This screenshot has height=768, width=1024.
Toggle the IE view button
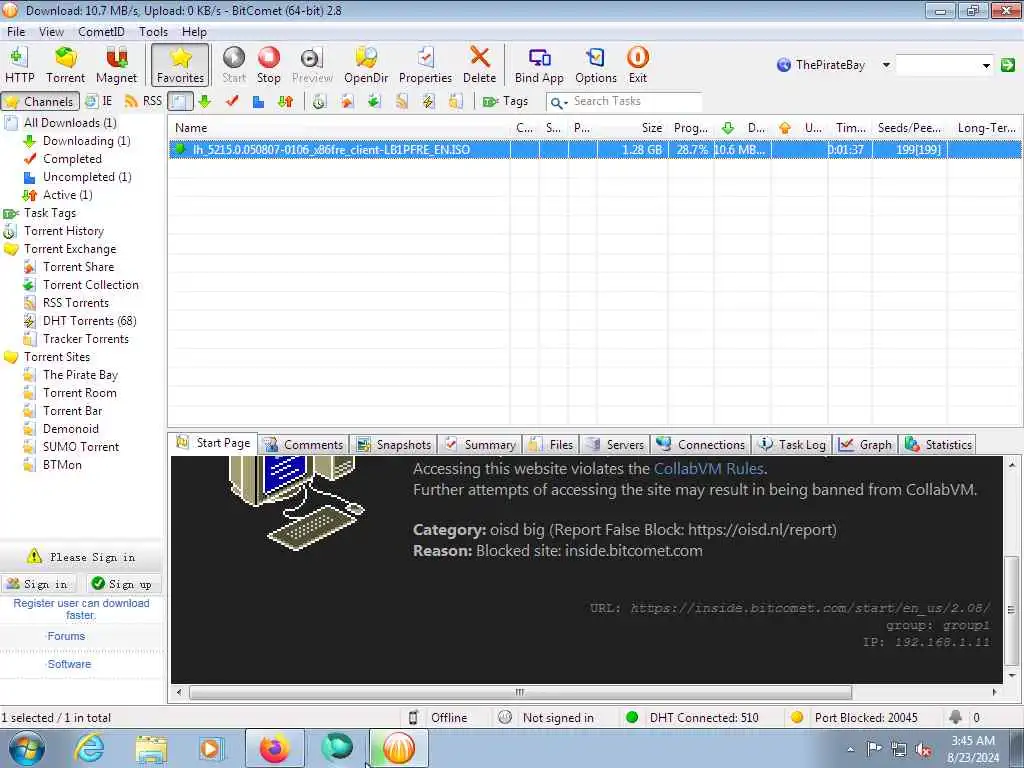click(99, 101)
